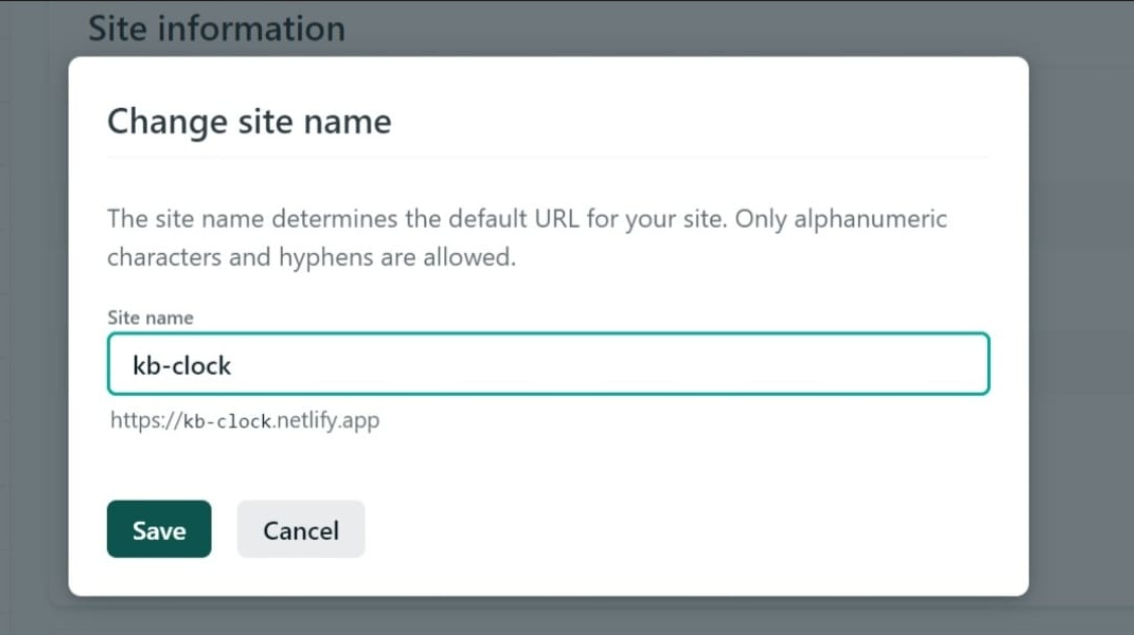
Task: Click the 'Site name' field label
Action: point(150,317)
